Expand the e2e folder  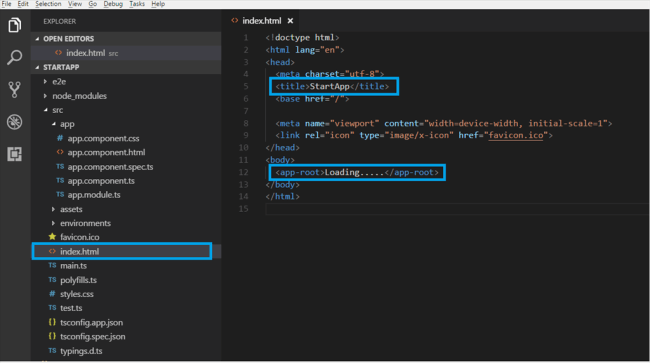pyautogui.click(x=45, y=82)
